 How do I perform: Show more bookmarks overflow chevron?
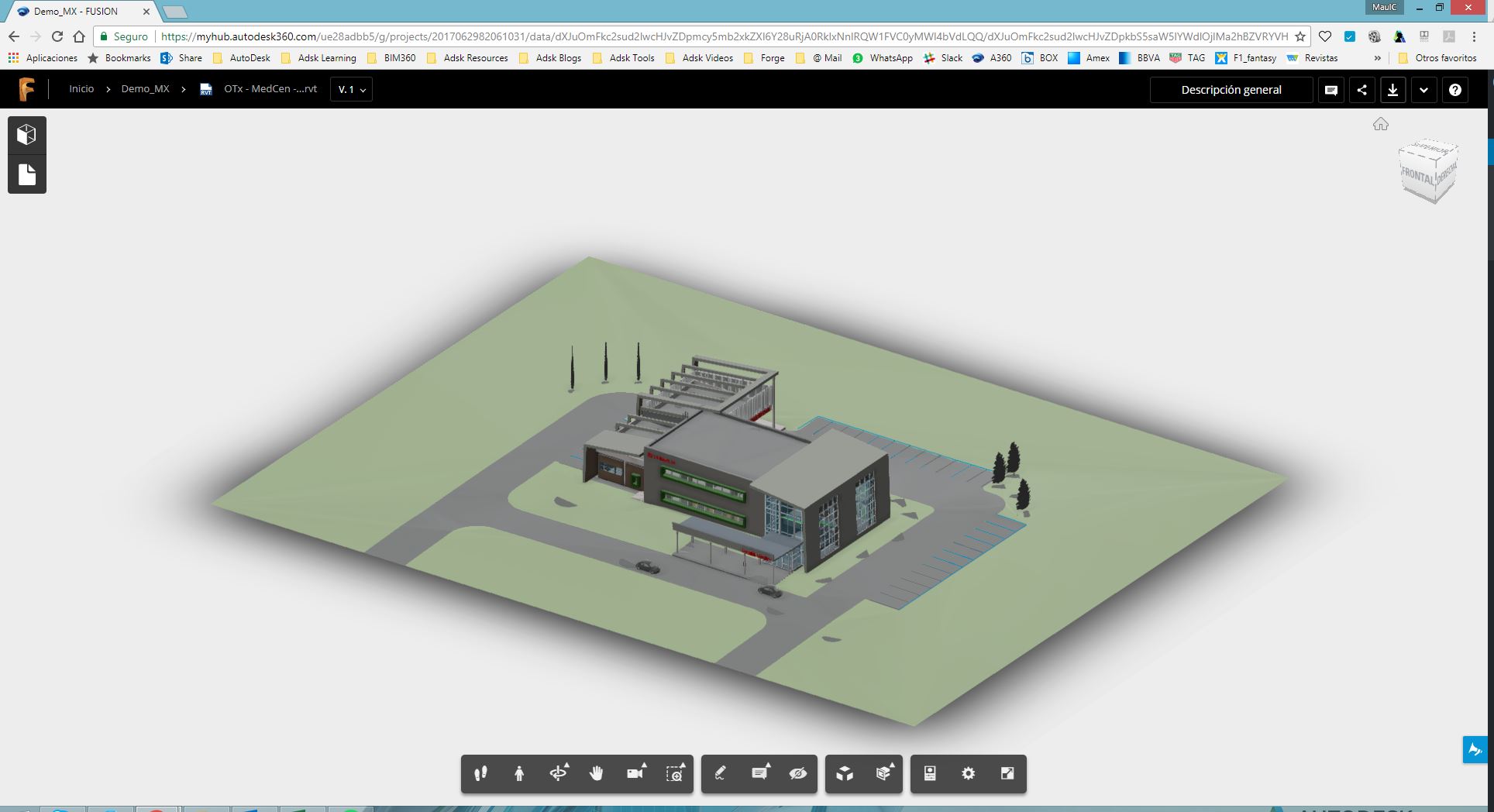[x=1377, y=58]
